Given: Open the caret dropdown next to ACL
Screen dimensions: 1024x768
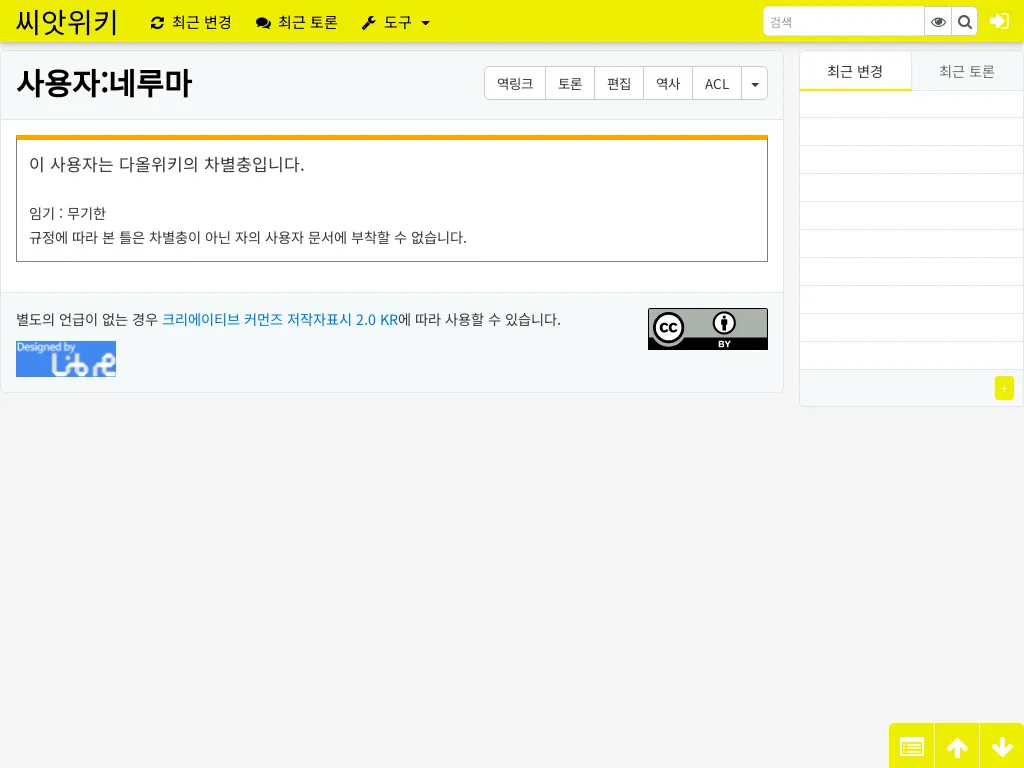Looking at the screenshot, I should pos(754,84).
